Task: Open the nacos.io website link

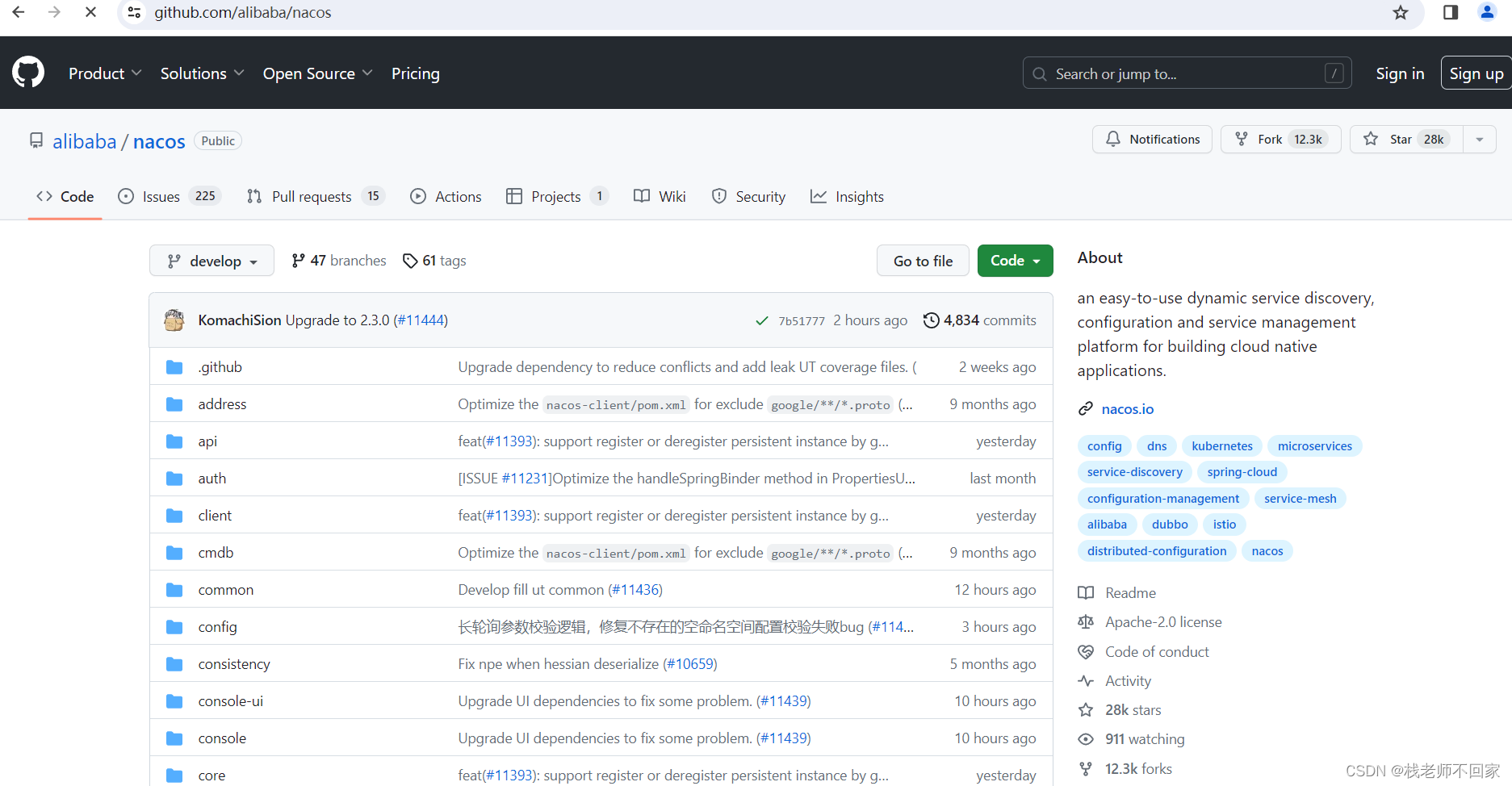Action: [1128, 409]
